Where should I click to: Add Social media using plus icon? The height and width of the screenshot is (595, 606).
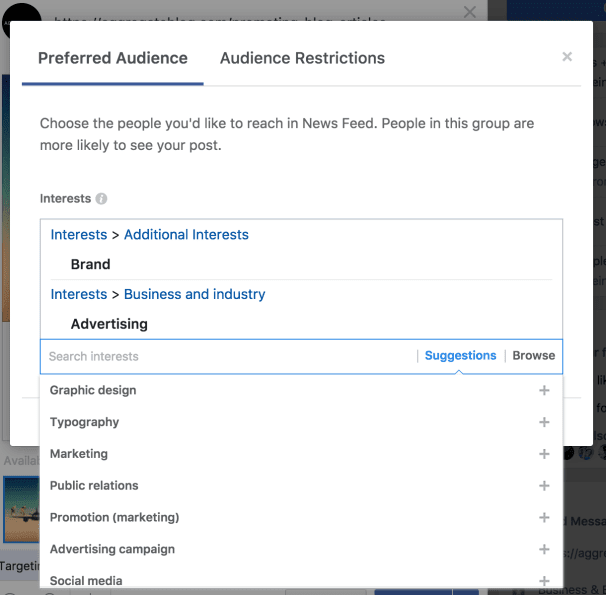pyautogui.click(x=544, y=581)
